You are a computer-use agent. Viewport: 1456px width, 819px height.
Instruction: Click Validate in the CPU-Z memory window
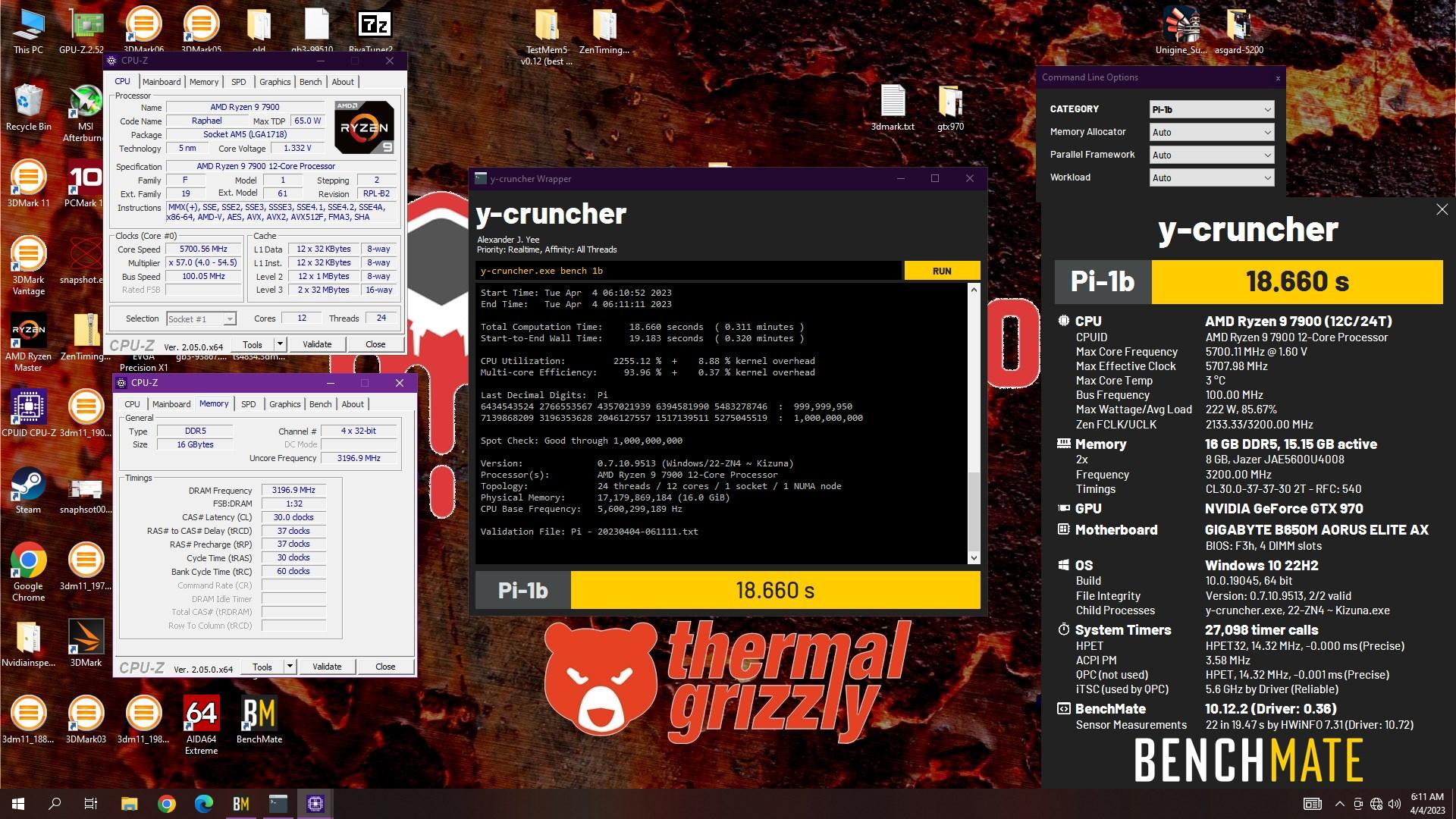tap(327, 667)
